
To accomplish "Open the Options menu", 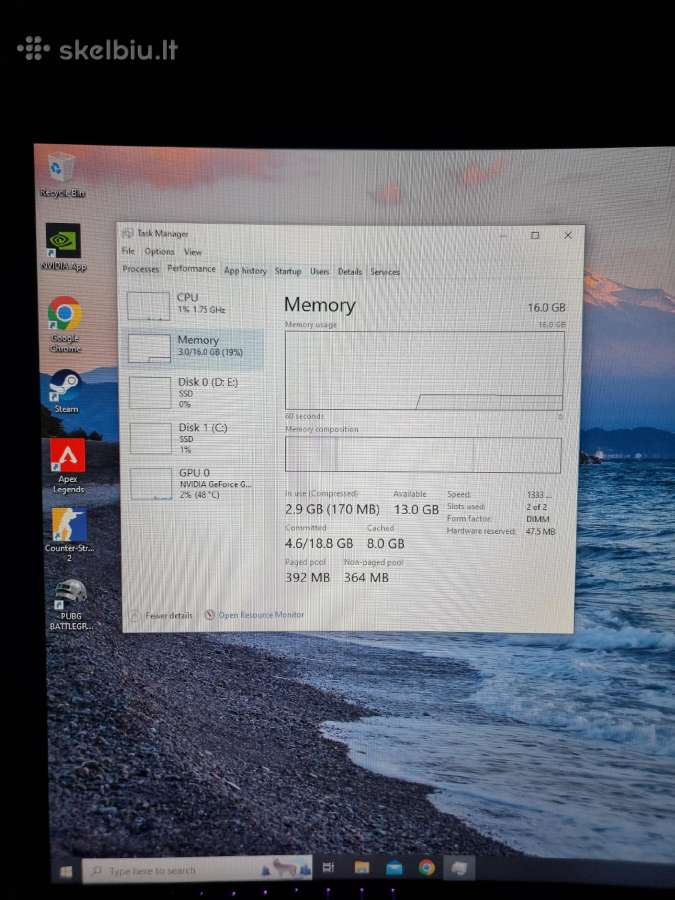I will pyautogui.click(x=159, y=251).
